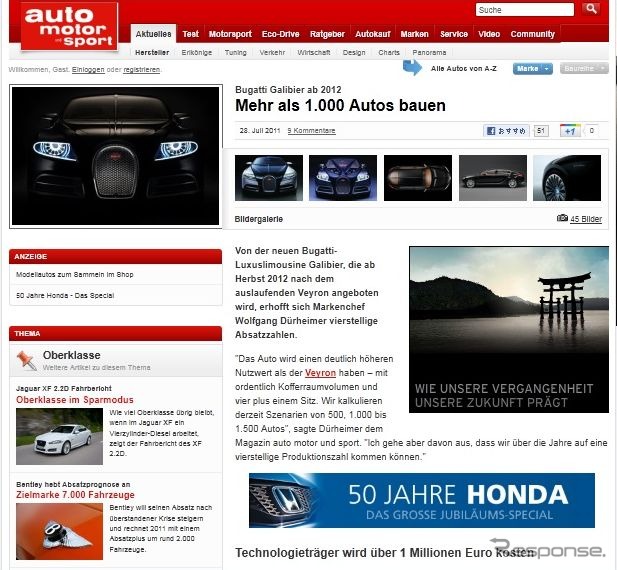
Task: Open the Marke dropdown
Action: tap(532, 68)
